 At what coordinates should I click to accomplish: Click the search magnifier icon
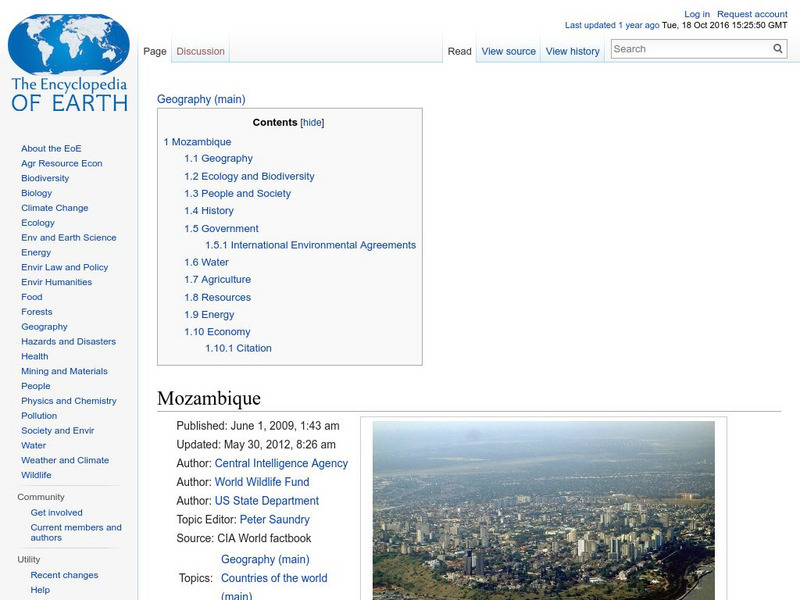pyautogui.click(x=777, y=48)
